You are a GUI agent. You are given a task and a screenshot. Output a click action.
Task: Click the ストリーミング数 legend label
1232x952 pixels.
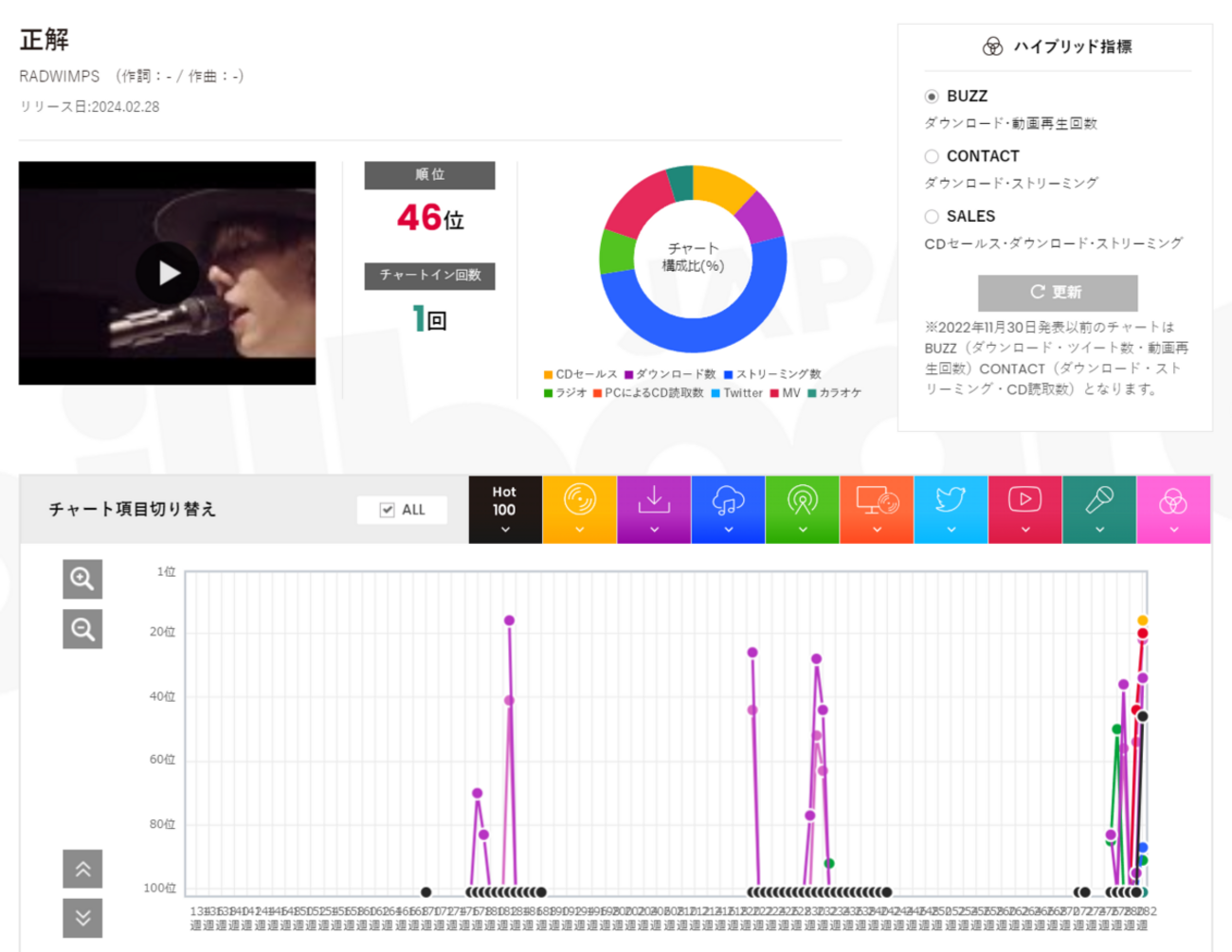point(778,374)
